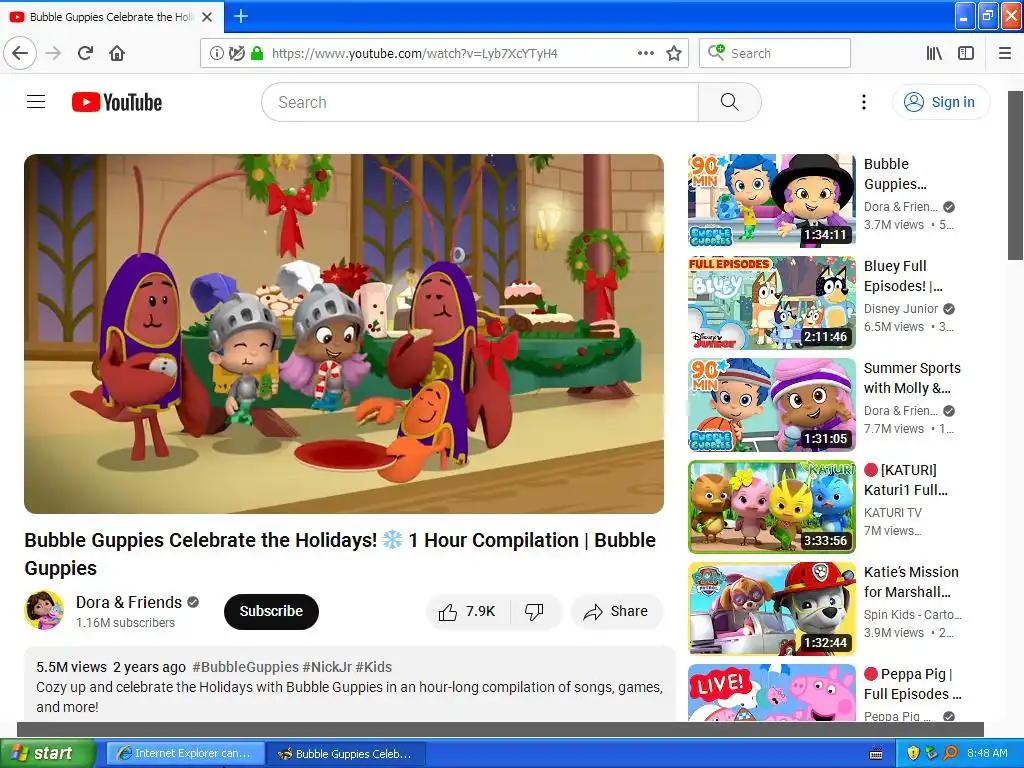Switch to Internet Explorer taskbar item
Screen dimensions: 1024x768
(185, 753)
